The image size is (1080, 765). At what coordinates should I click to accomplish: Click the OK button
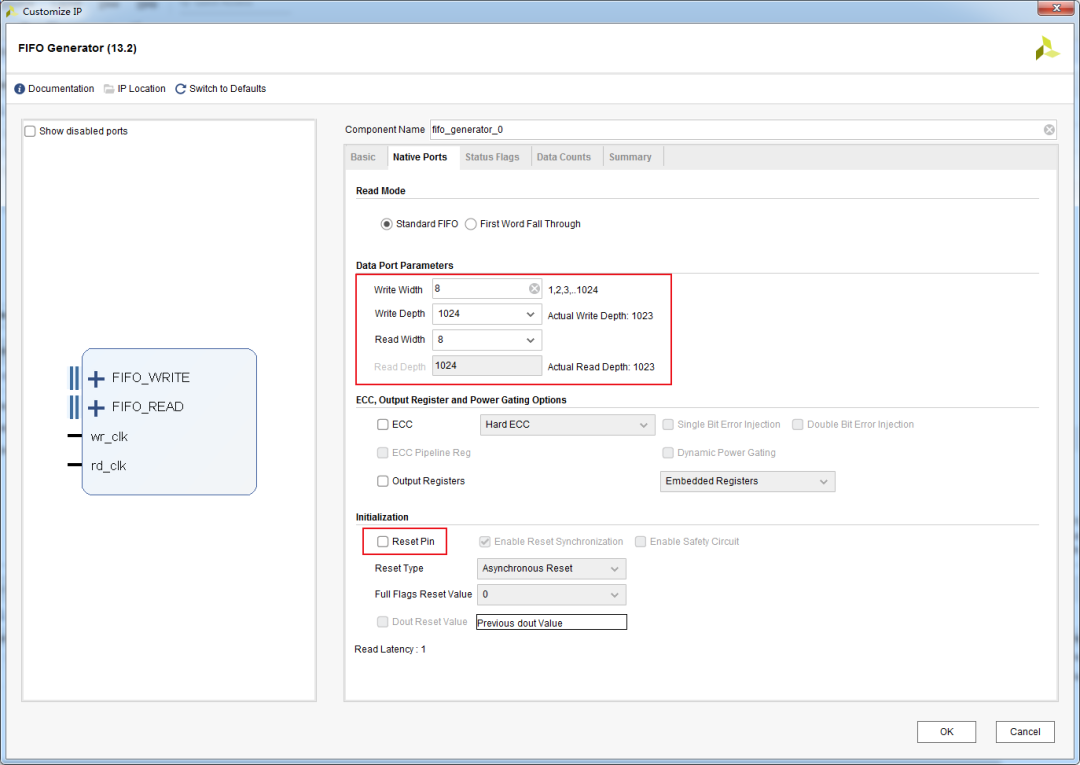946,732
